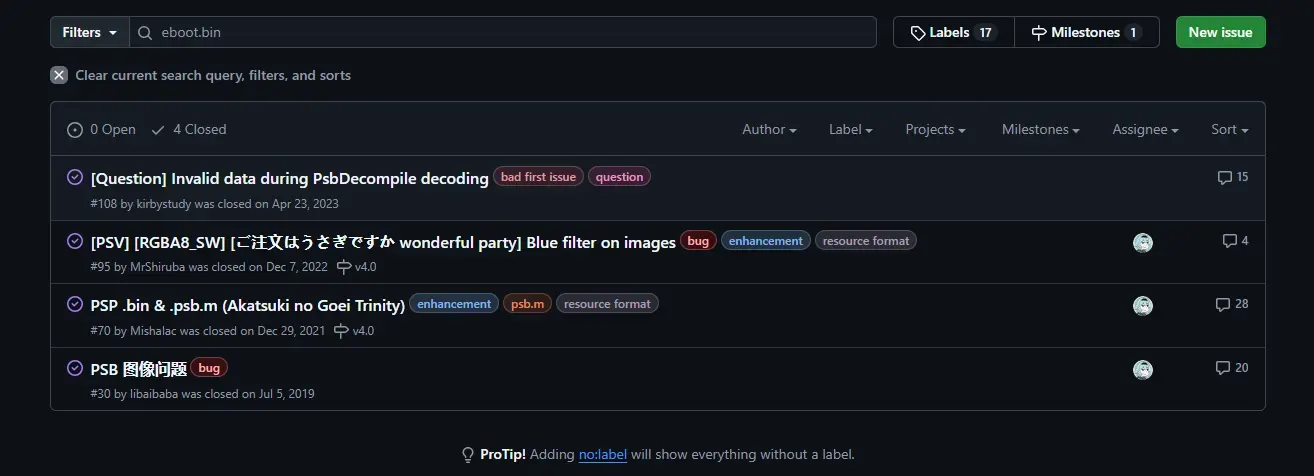Click enhancement label on issue #95
The image size is (1314, 476).
[765, 241]
